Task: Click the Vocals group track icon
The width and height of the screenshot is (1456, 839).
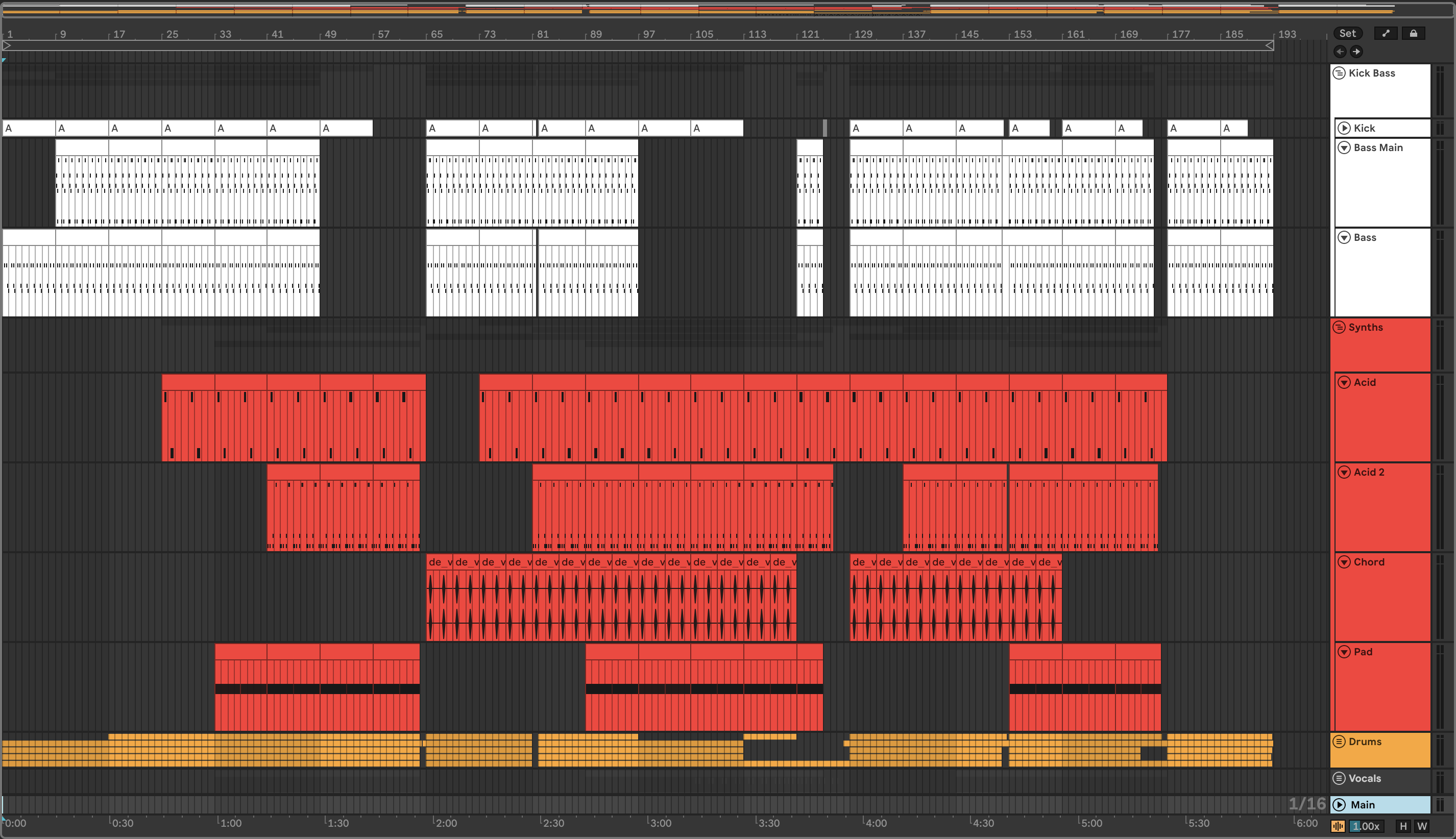Action: click(x=1339, y=778)
